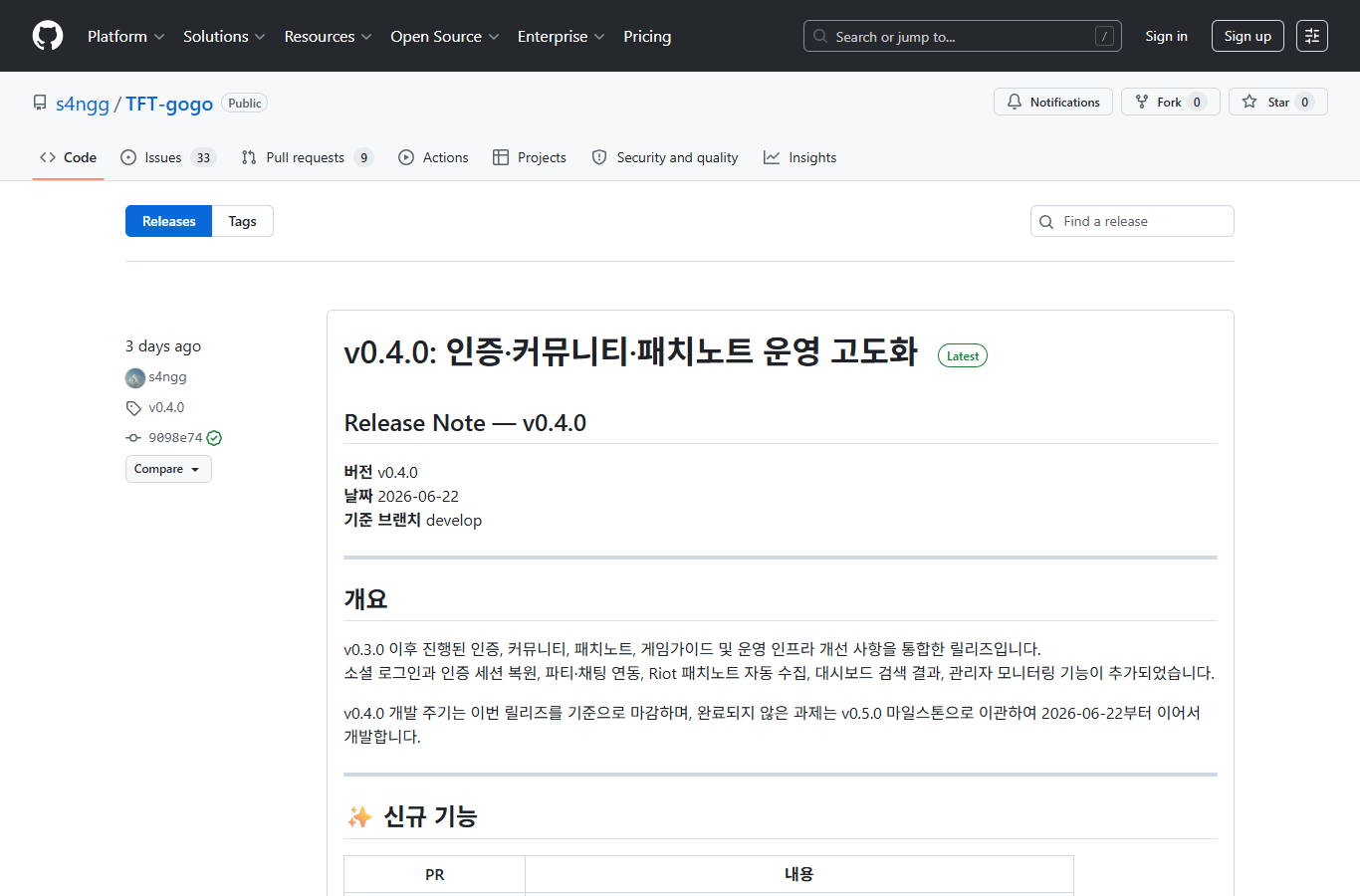Image resolution: width=1360 pixels, height=896 pixels.
Task: Click the Notifications bell button
Action: pyautogui.click(x=1053, y=102)
